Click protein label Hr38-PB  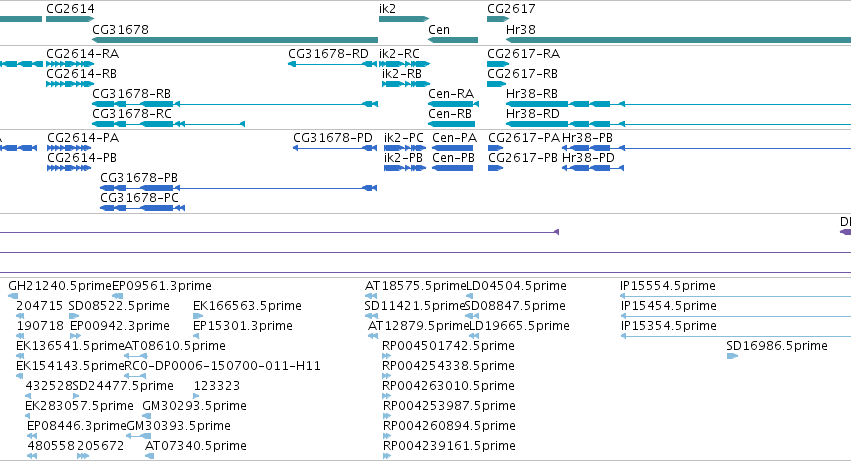tap(587, 138)
